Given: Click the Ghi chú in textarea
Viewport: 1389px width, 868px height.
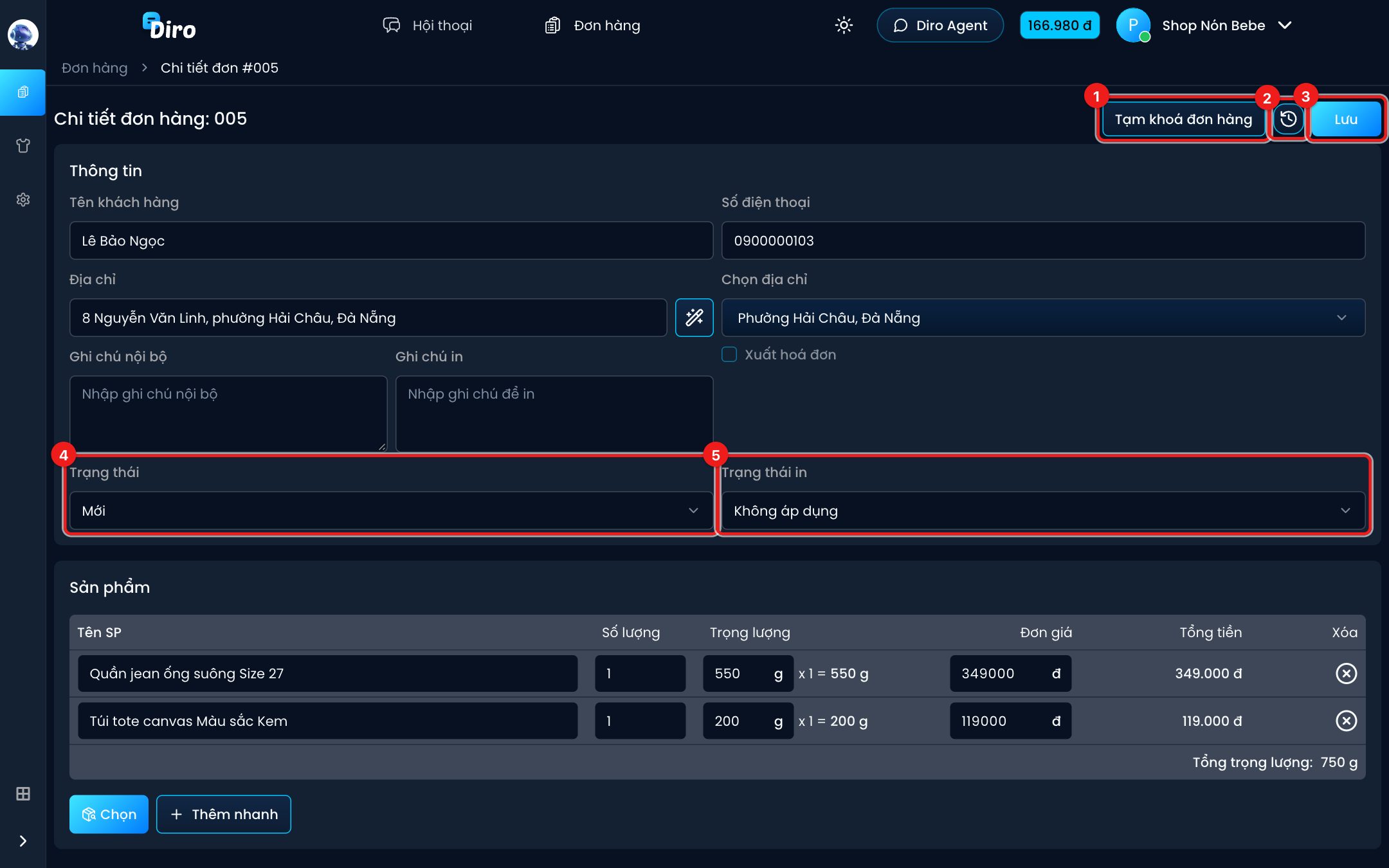Looking at the screenshot, I should (x=554, y=413).
